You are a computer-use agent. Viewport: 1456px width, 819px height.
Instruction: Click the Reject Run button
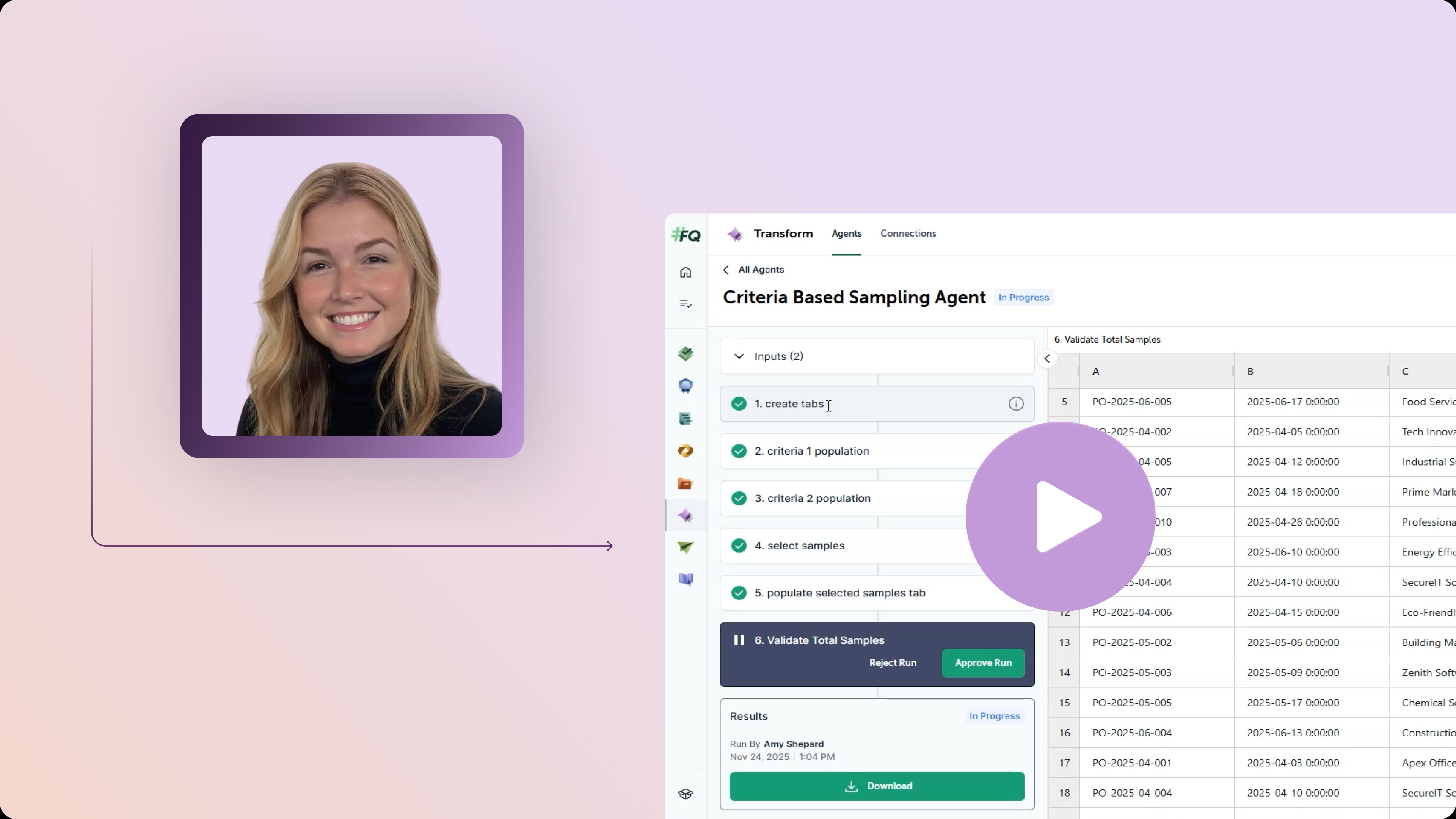pyautogui.click(x=893, y=662)
